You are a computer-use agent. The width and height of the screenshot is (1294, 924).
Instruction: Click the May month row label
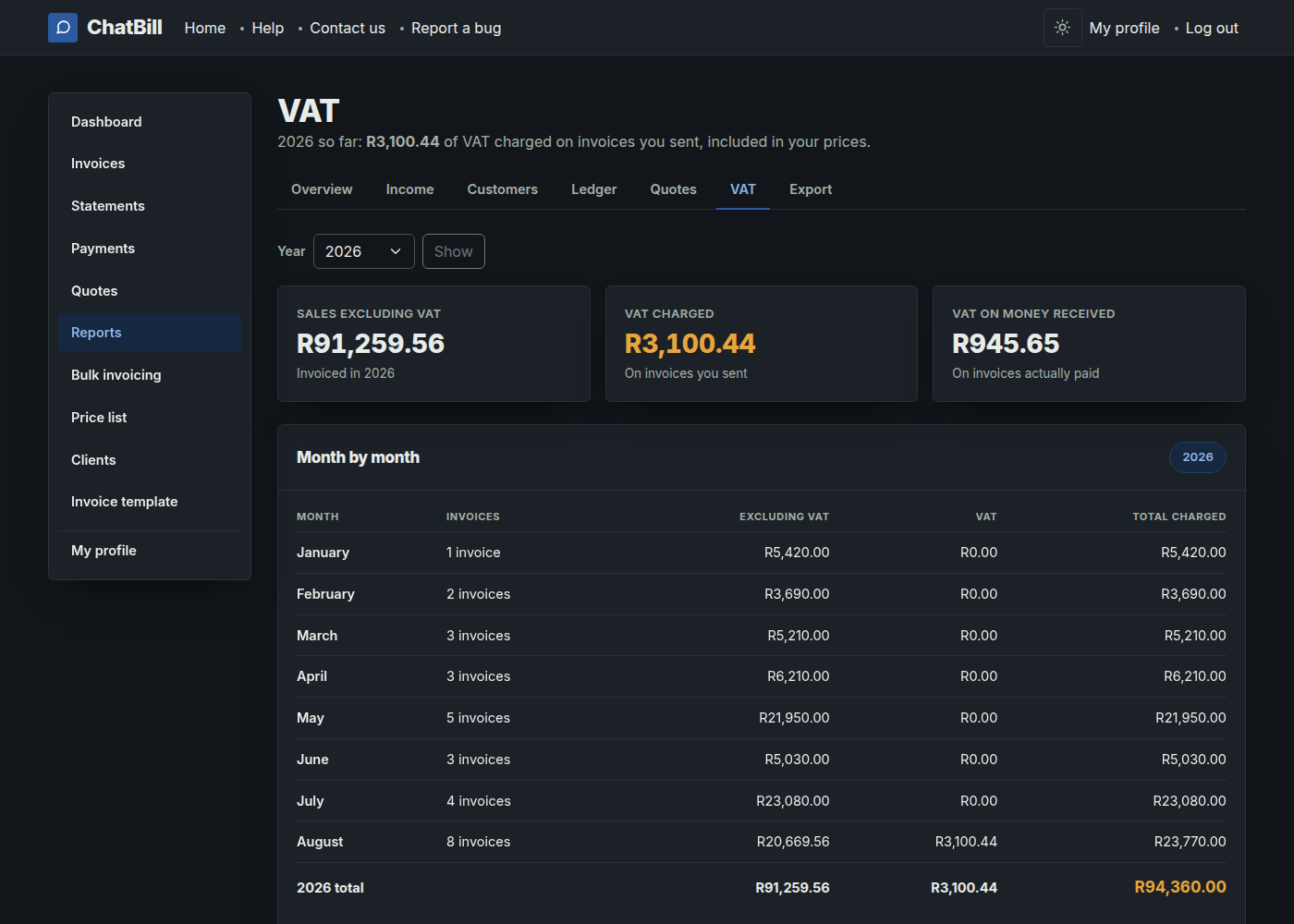point(311,718)
